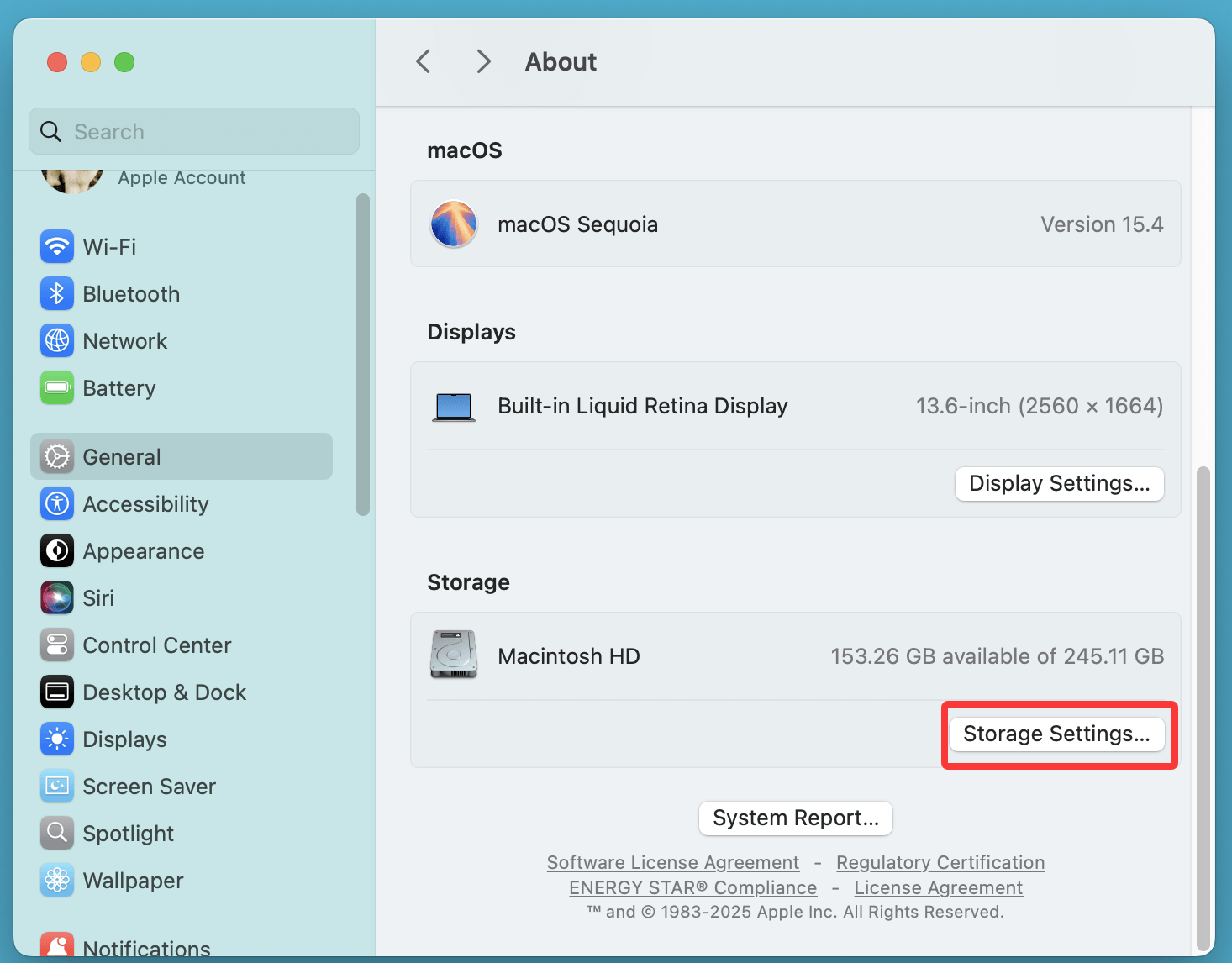Navigate back using the left chevron
The width and height of the screenshot is (1232, 963).
(423, 61)
